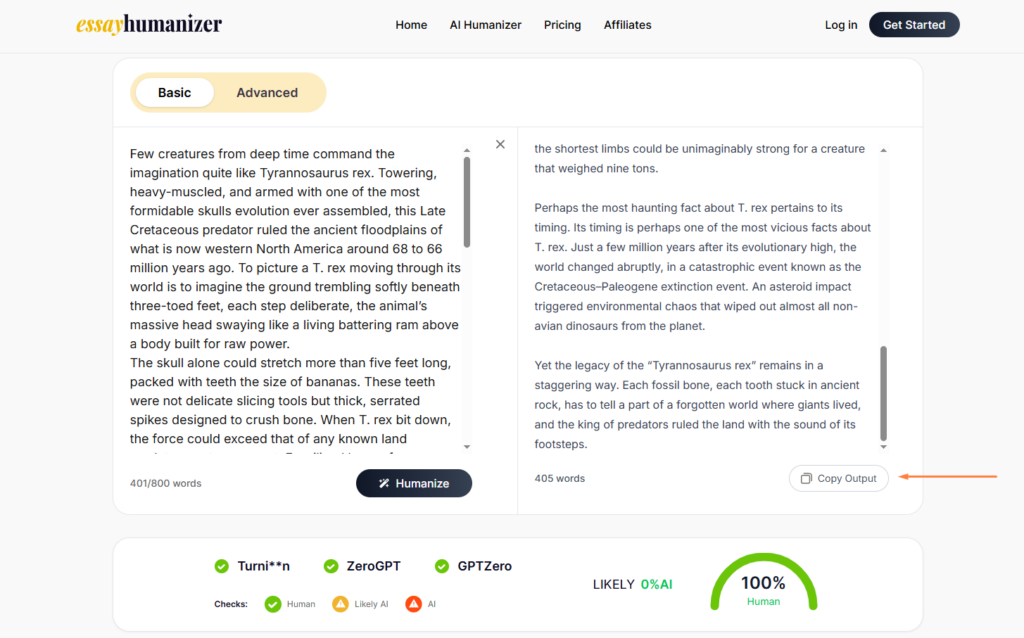Open the AI Humanizer menu item
The width and height of the screenshot is (1024, 638).
485,25
